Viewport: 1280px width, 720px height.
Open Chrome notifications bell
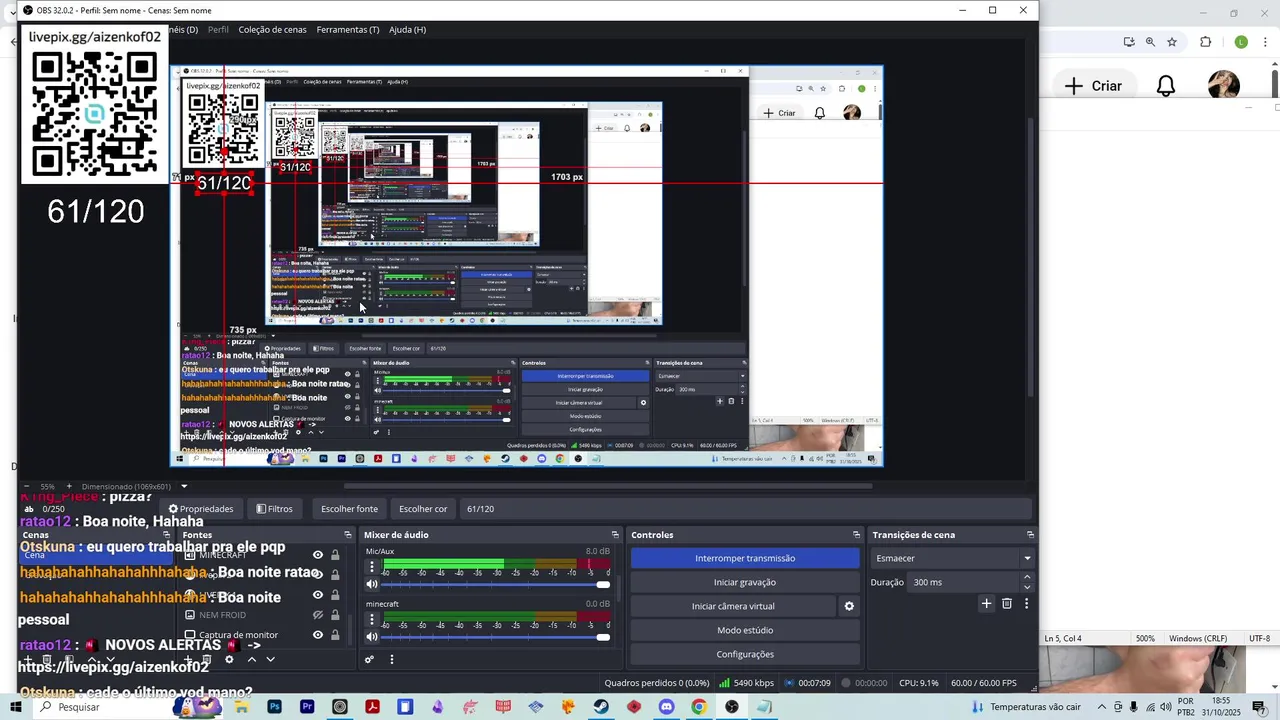click(x=1166, y=86)
